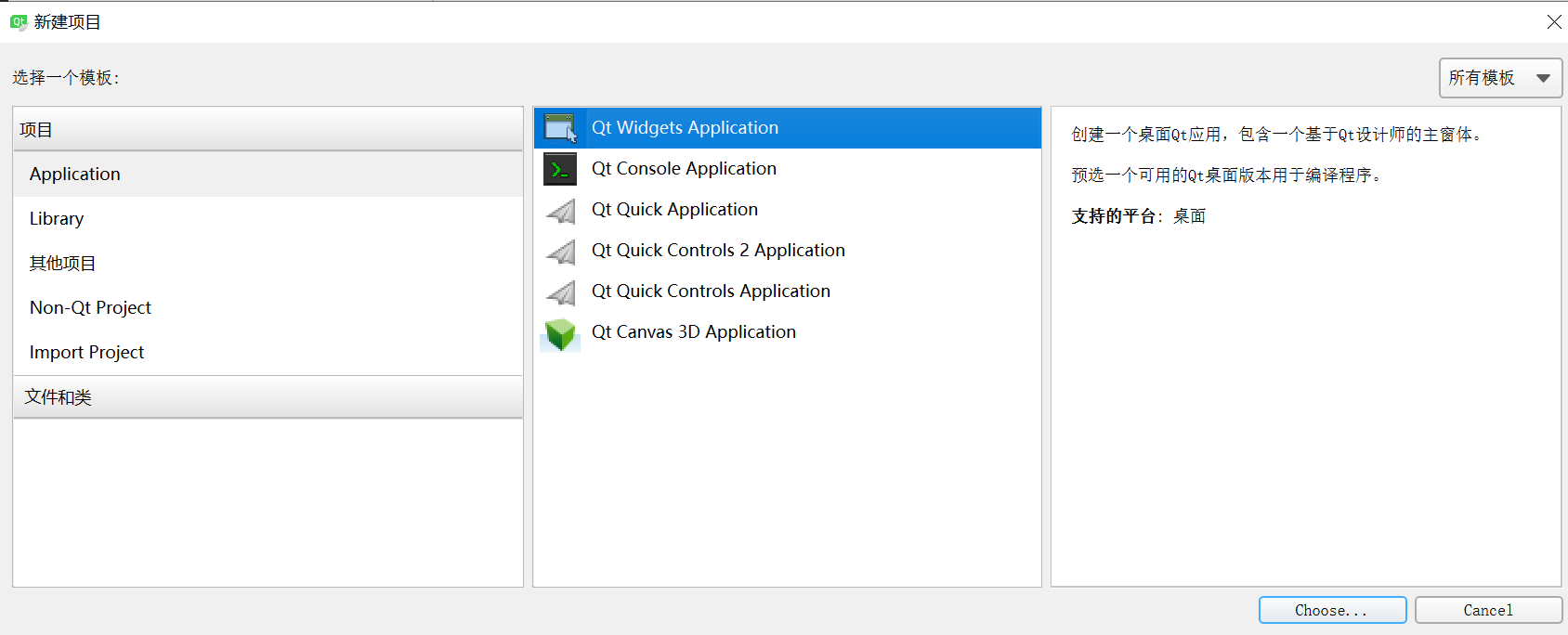Click the Qt Console Application terminal icon
The width and height of the screenshot is (1568, 635).
point(560,169)
